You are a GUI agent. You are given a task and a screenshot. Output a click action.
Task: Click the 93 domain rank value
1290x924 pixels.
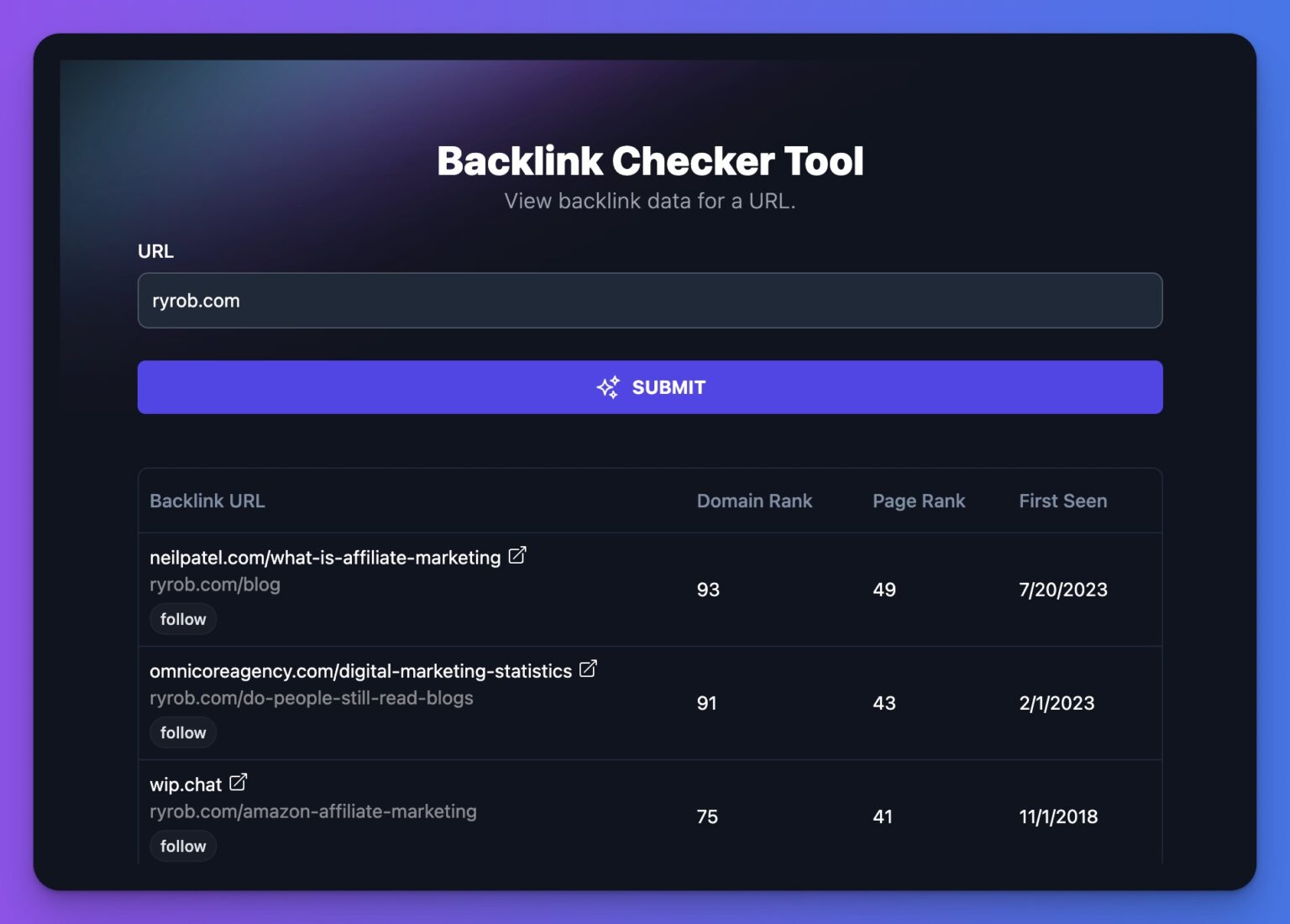click(708, 589)
